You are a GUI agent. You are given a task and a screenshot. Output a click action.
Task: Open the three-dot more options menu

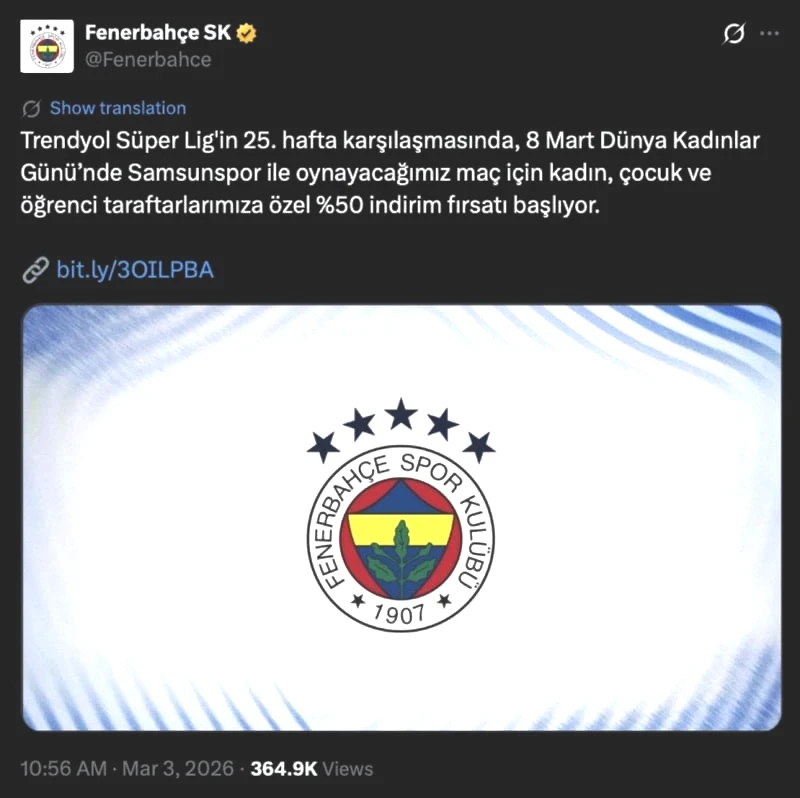click(769, 34)
